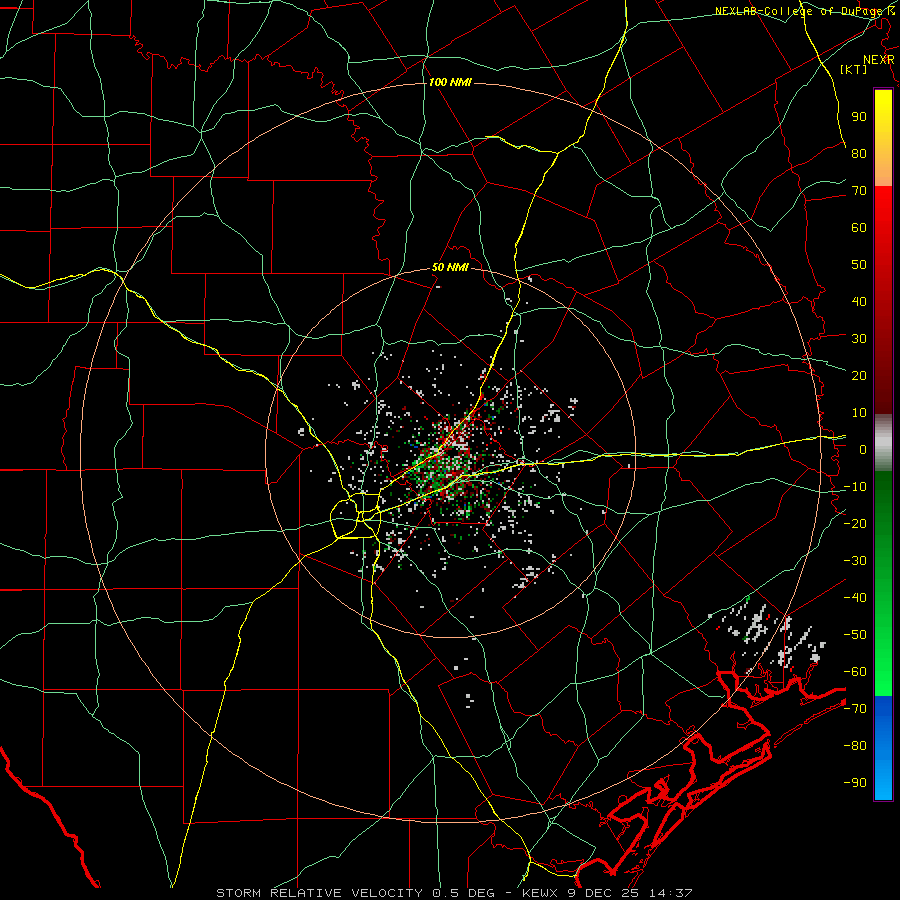Click the -90 scale label
This screenshot has width=900, height=900.
point(855,783)
